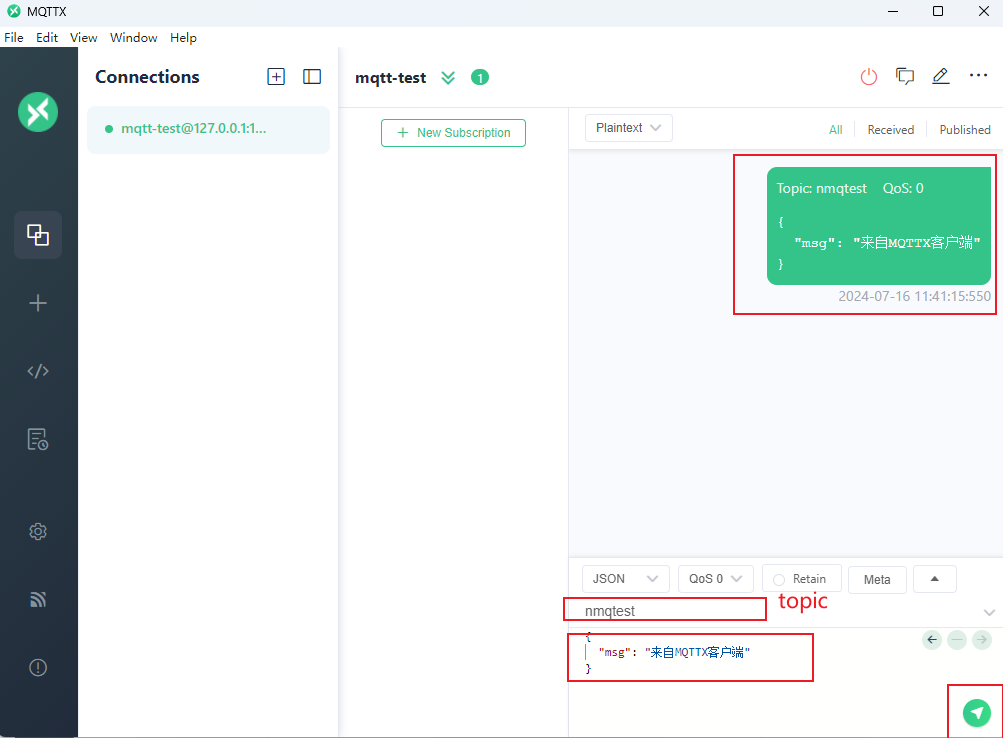Click the unread message count badge 1

[480, 77]
